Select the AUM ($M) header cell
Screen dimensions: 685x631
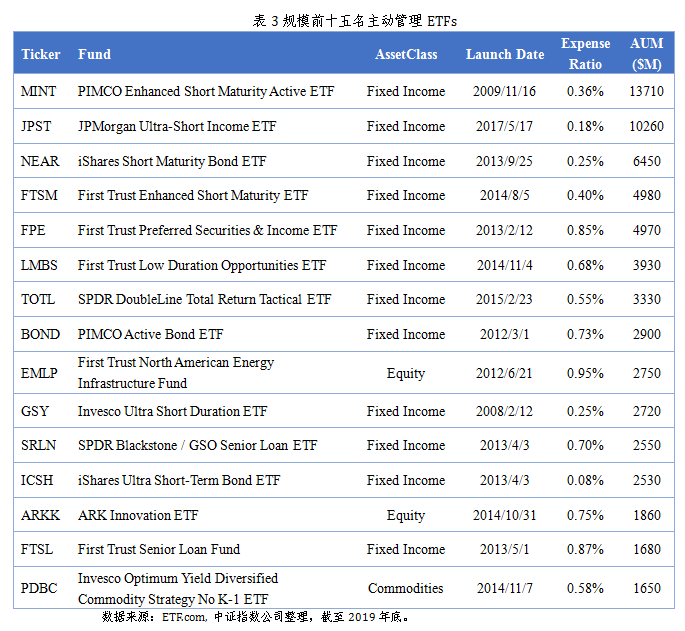click(x=647, y=54)
